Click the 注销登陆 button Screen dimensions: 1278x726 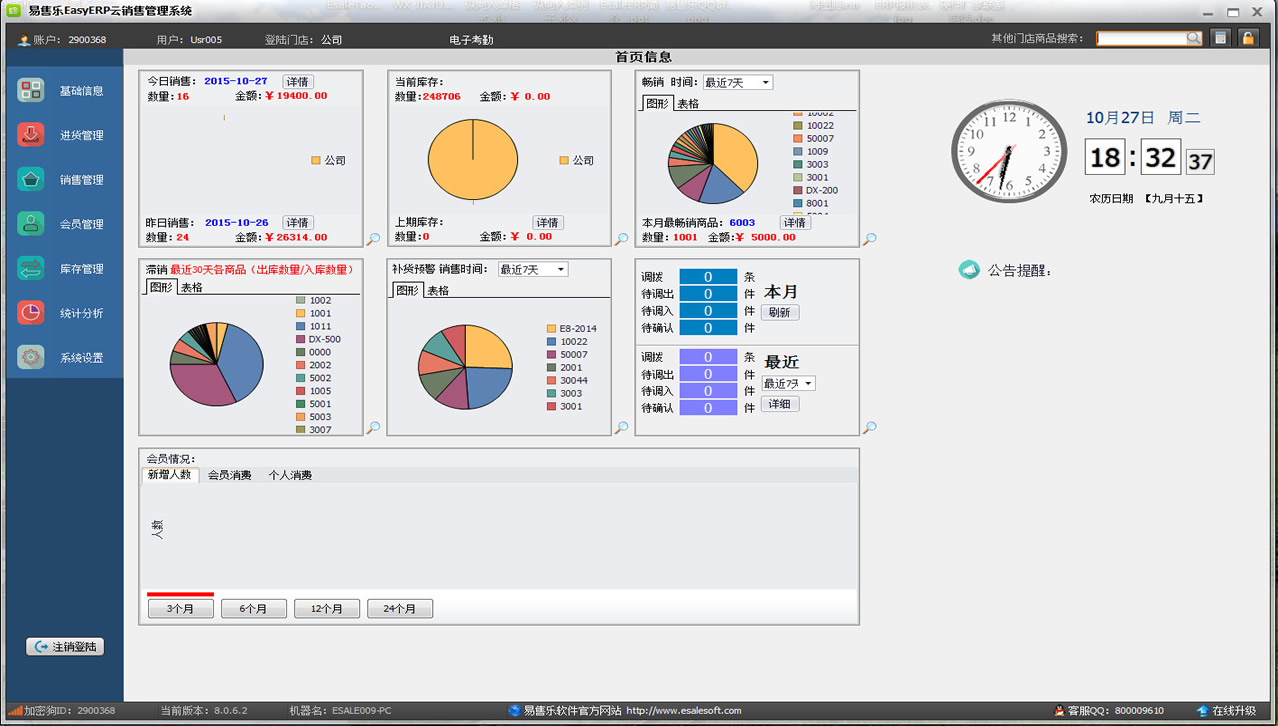pos(65,647)
